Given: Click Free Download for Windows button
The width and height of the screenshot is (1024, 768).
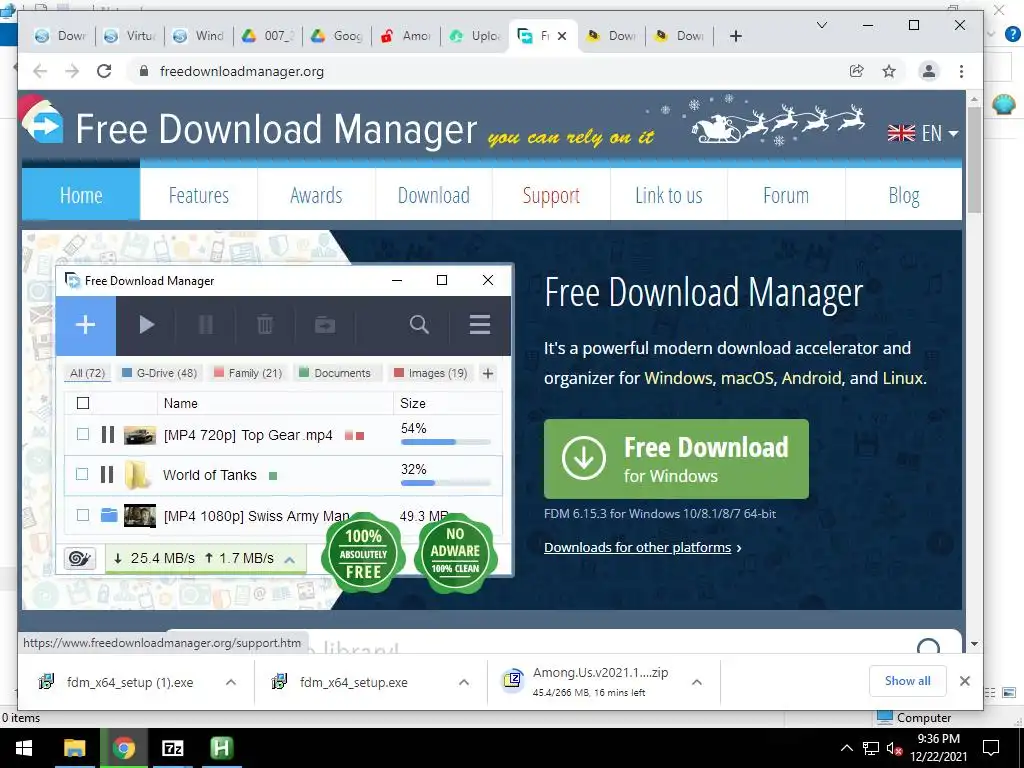Looking at the screenshot, I should point(676,459).
